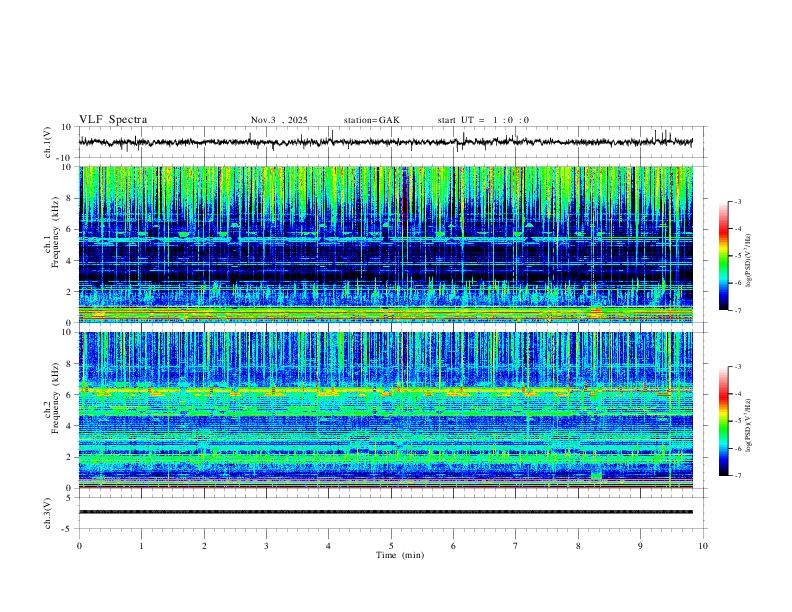Image resolution: width=792 pixels, height=612 pixels.
Task: Click the log(PSD) label beside the ch.1 colorbar
Action: [749, 261]
